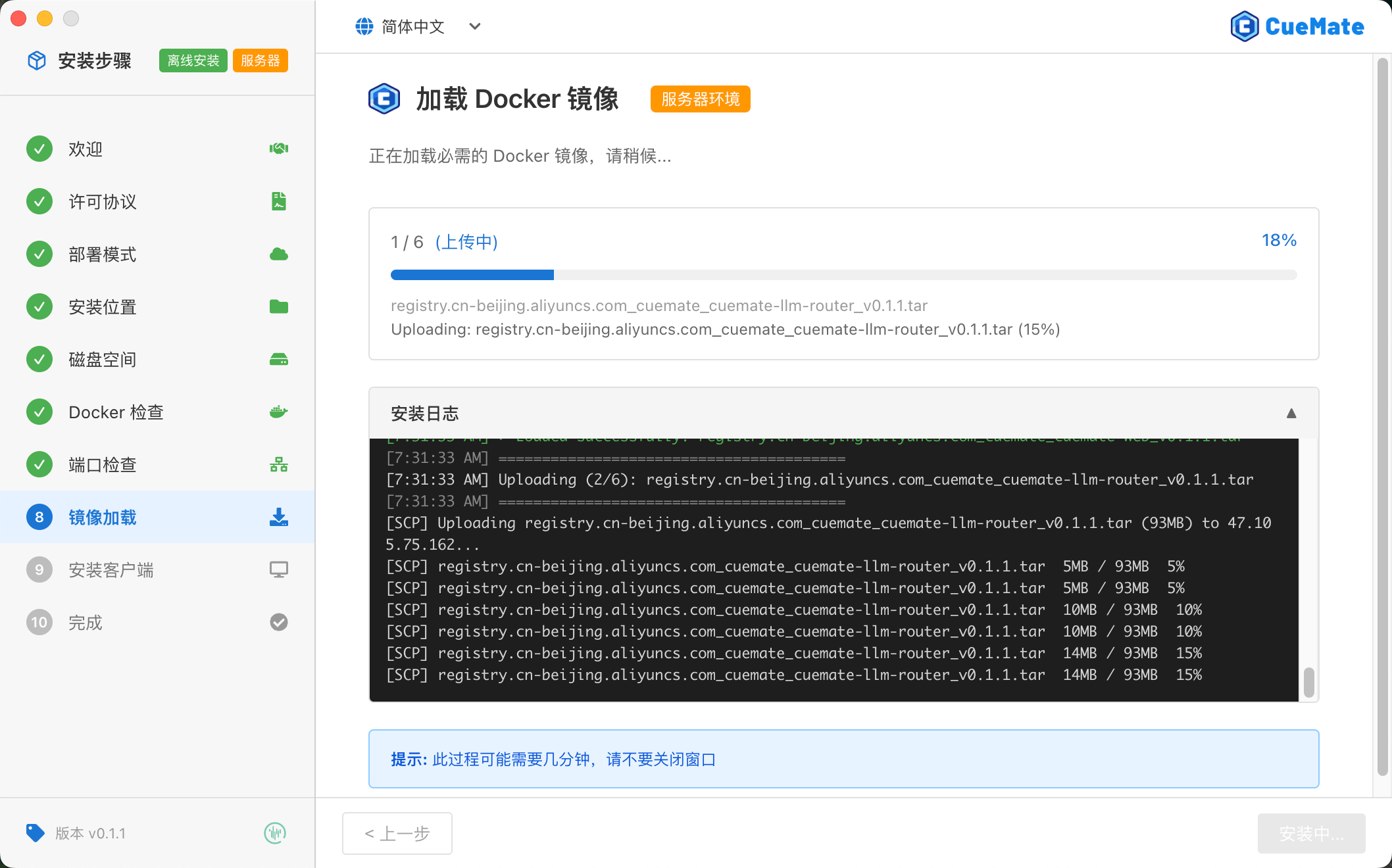Click the monitor icon beside 安装客户端
The width and height of the screenshot is (1392, 868).
(x=278, y=569)
